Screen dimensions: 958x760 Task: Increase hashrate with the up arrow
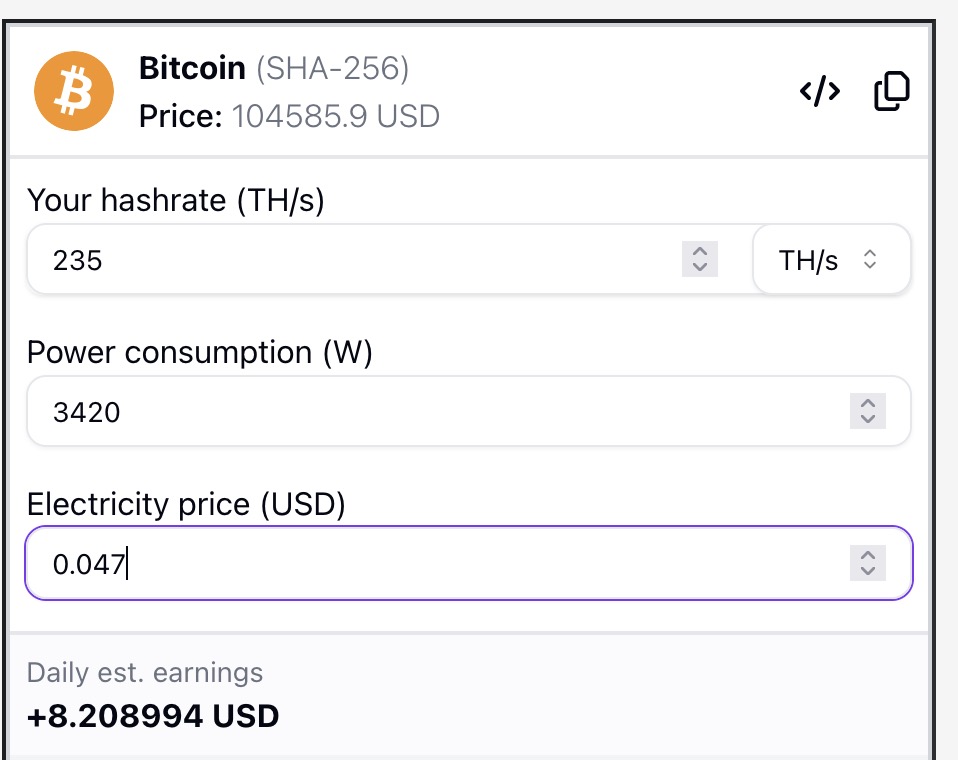coord(700,251)
